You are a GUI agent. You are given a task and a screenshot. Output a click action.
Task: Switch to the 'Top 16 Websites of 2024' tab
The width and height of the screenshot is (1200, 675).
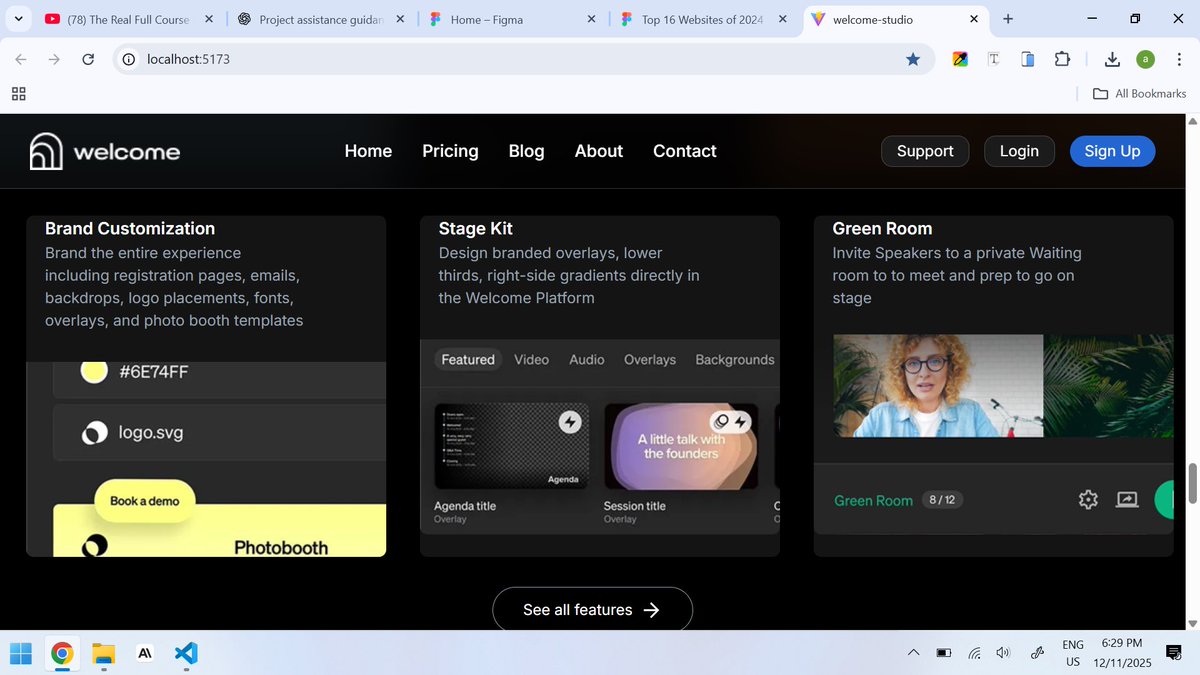point(703,19)
